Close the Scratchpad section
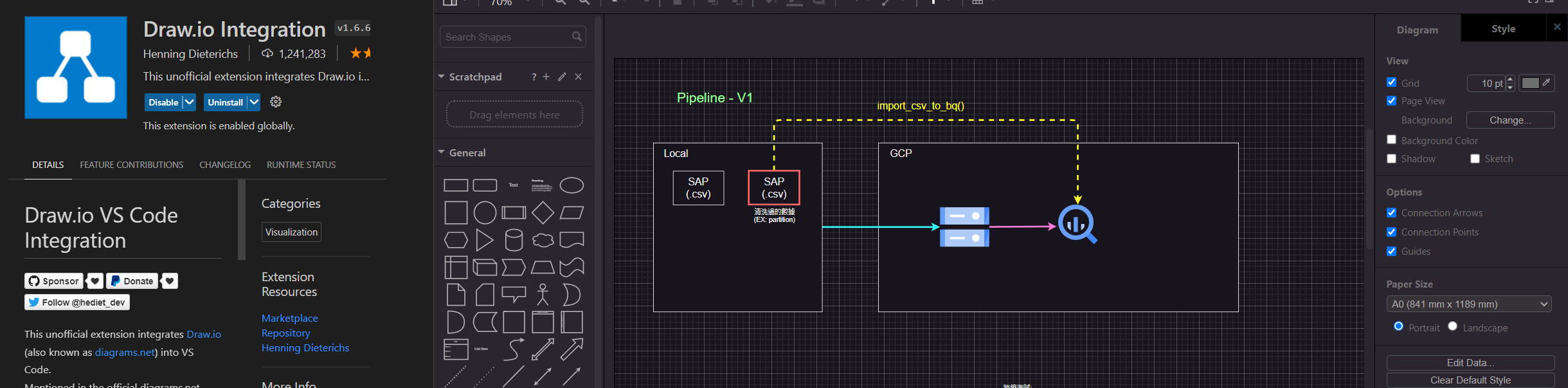 click(578, 77)
